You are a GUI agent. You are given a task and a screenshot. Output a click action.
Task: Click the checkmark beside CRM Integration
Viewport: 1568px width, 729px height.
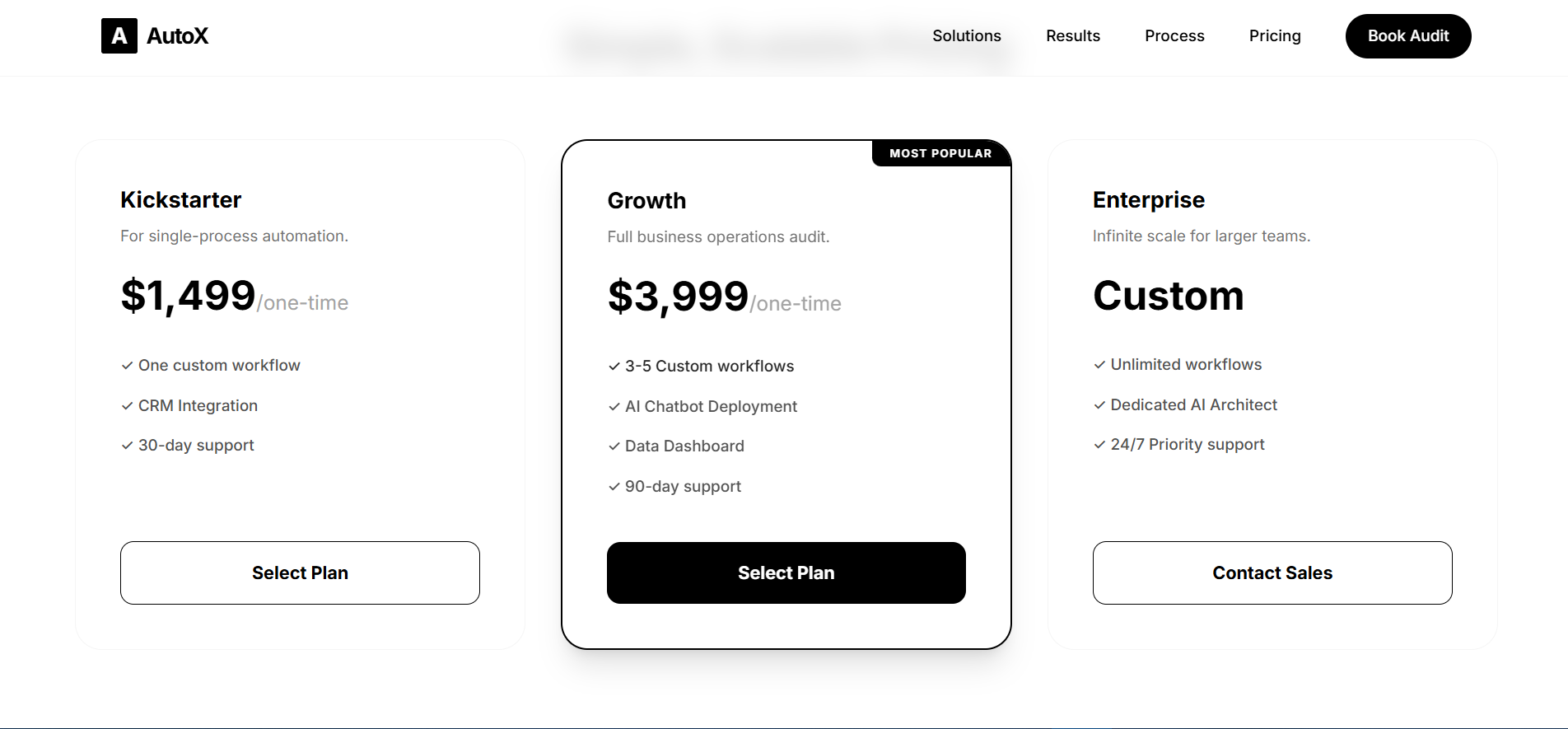[128, 405]
